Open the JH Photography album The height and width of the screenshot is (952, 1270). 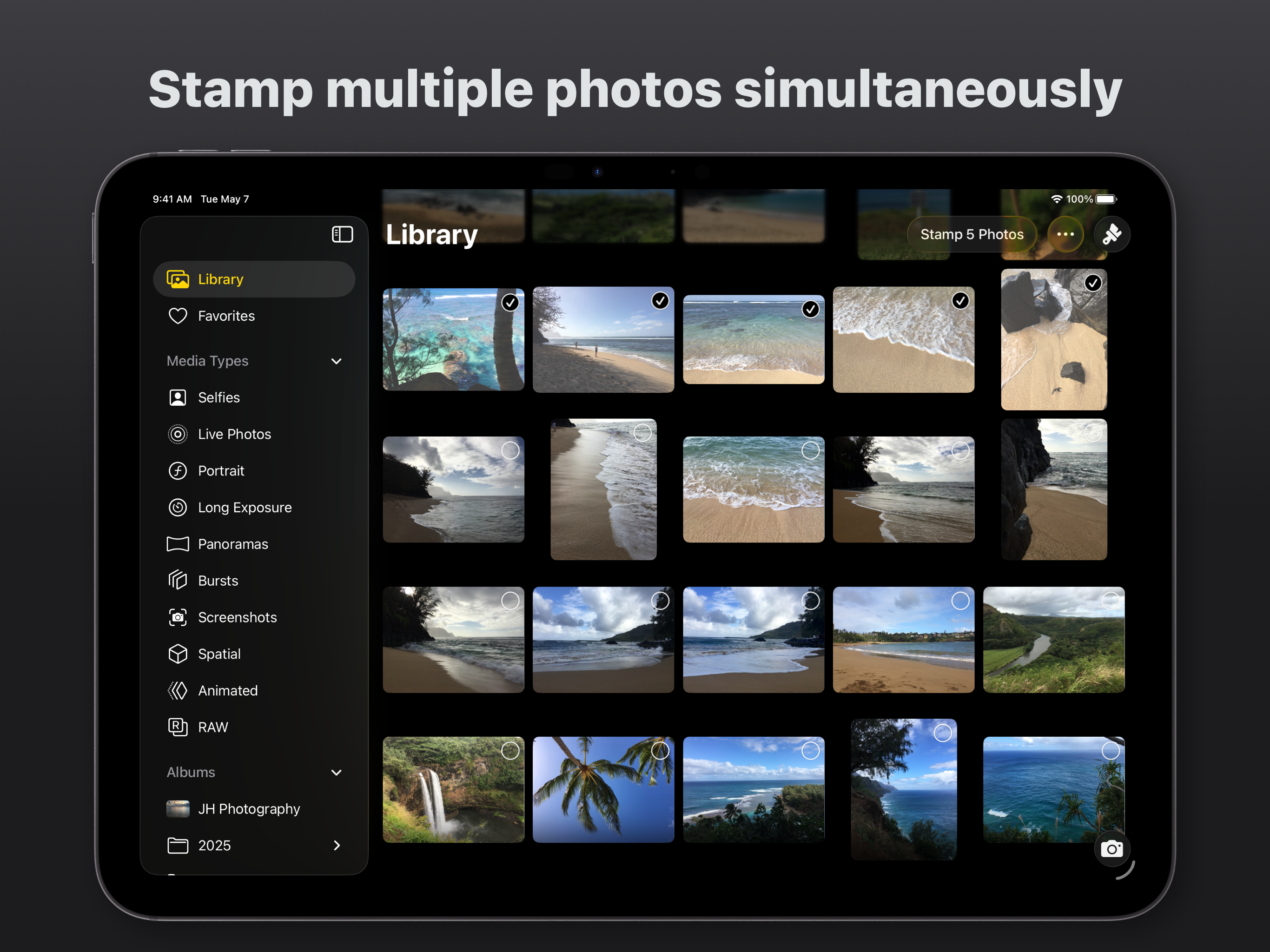249,808
